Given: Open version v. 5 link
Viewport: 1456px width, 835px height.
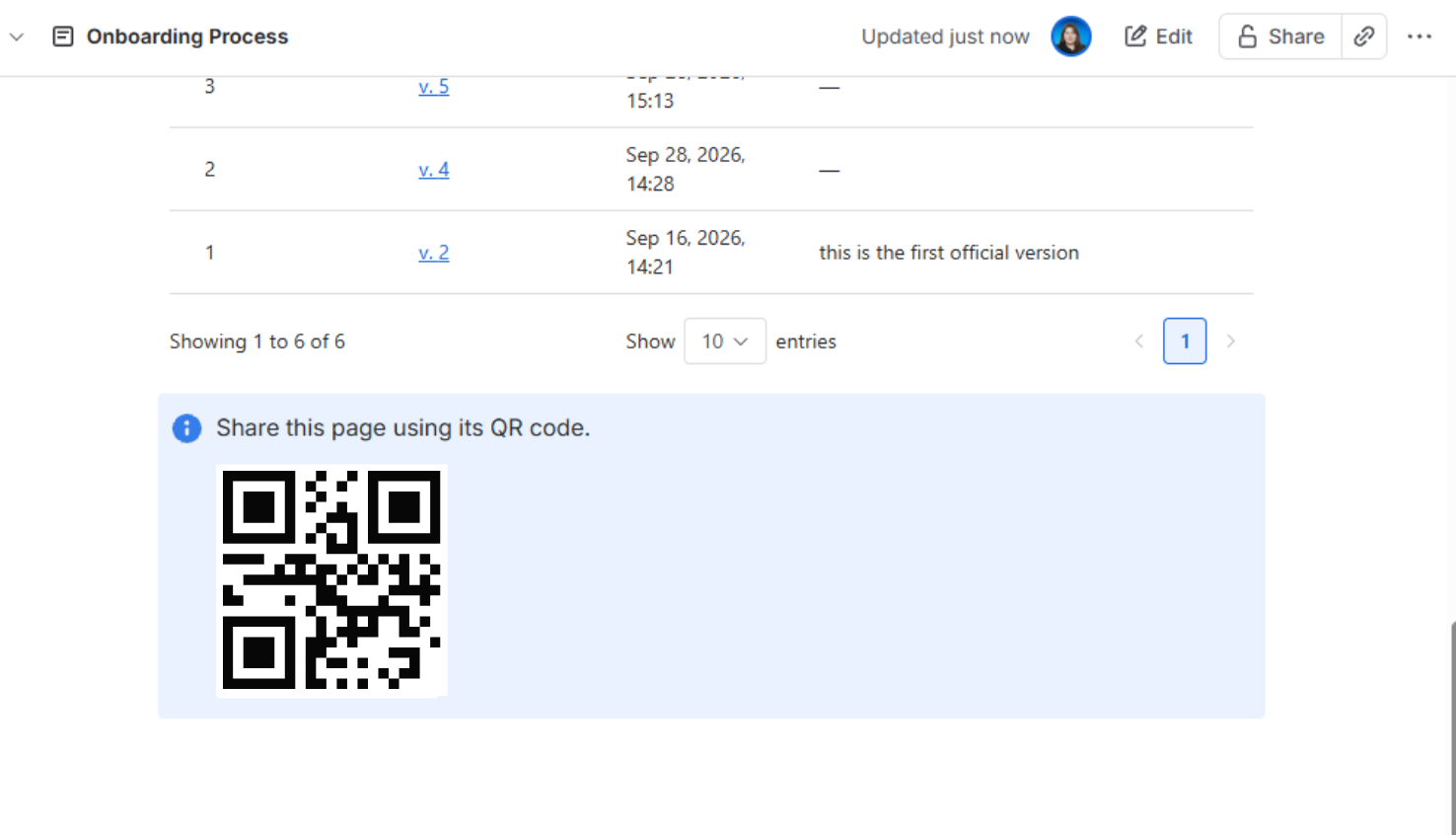Looking at the screenshot, I should tap(434, 87).
